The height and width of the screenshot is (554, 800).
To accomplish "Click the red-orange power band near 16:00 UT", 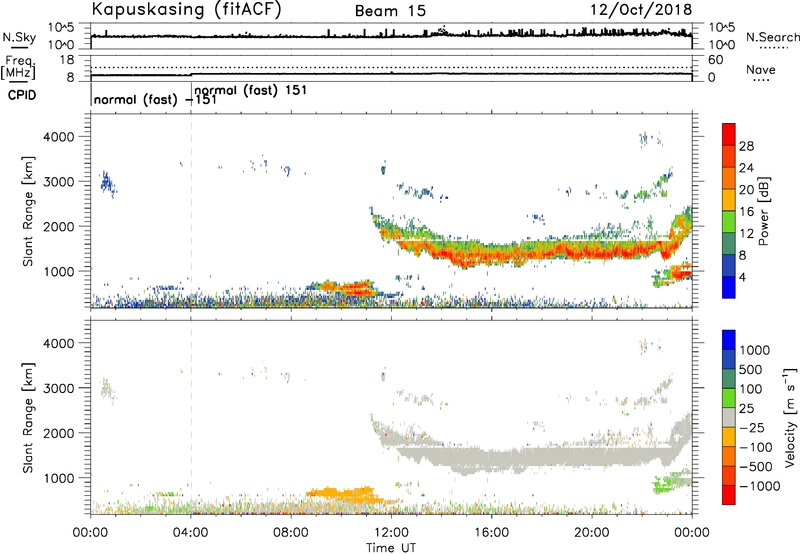I will (x=491, y=254).
